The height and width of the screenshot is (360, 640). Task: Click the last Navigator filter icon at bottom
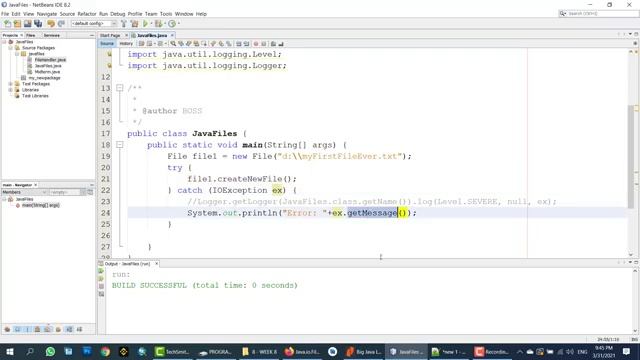point(79,329)
